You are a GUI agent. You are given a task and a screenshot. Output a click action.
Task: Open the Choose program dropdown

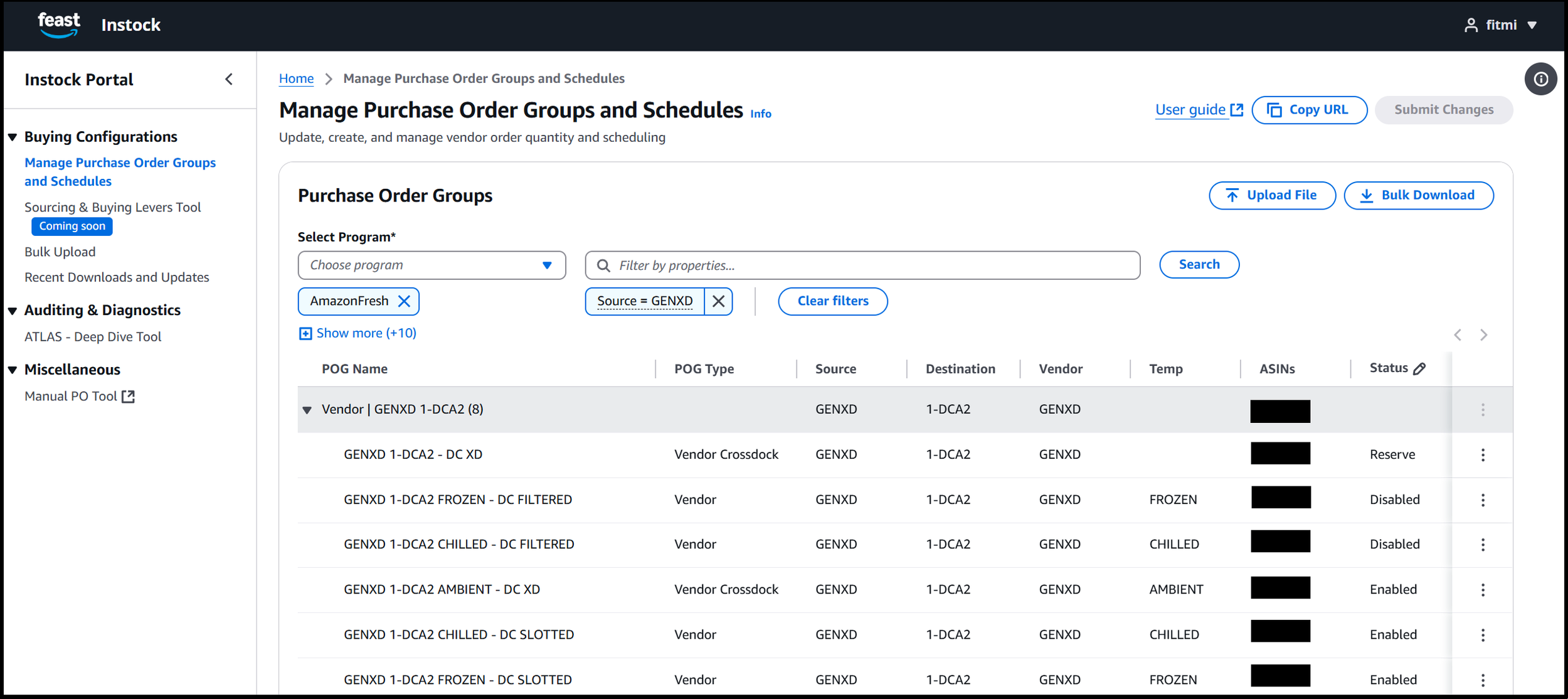click(432, 265)
